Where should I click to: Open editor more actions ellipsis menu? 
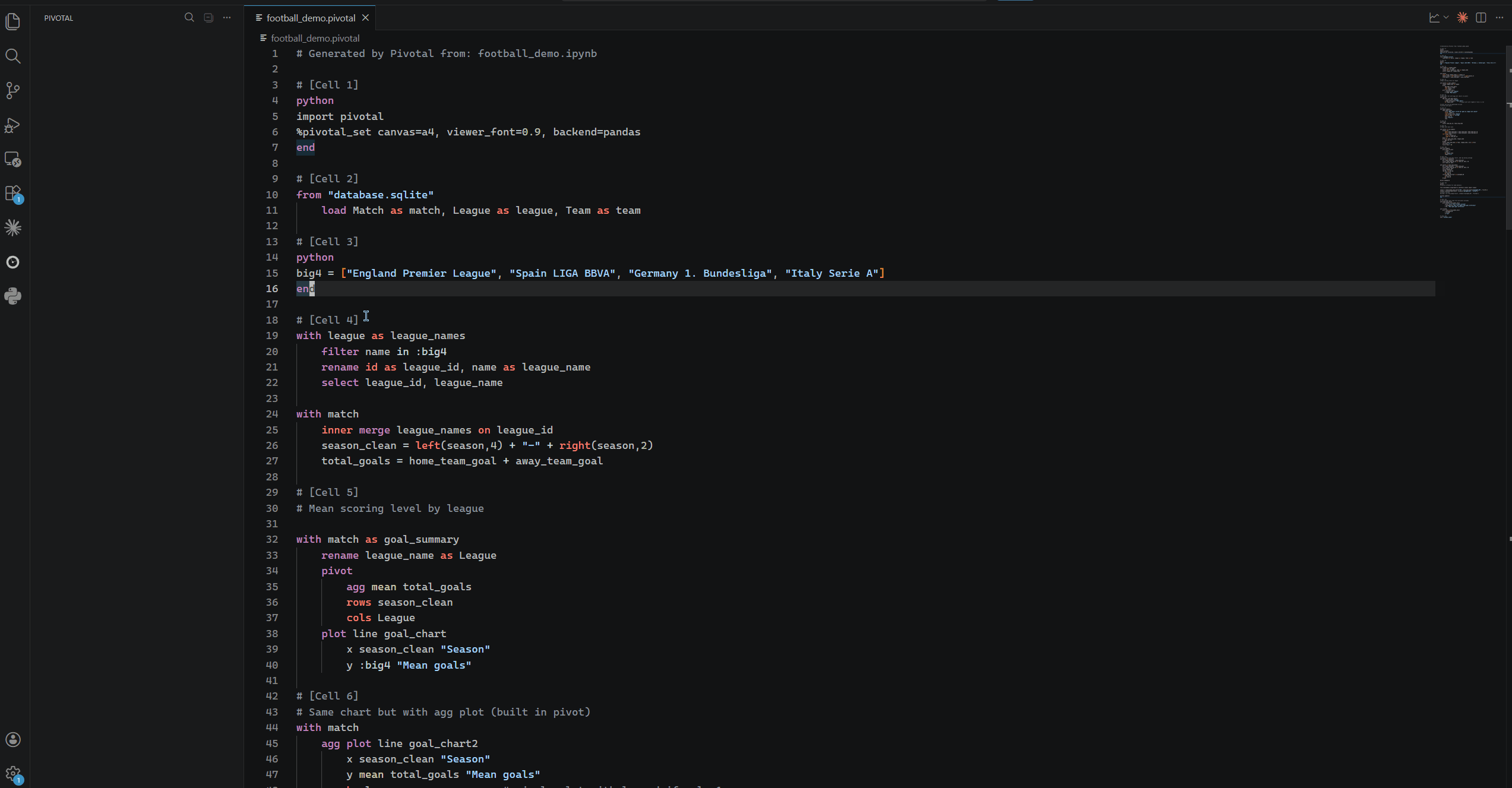[1500, 18]
